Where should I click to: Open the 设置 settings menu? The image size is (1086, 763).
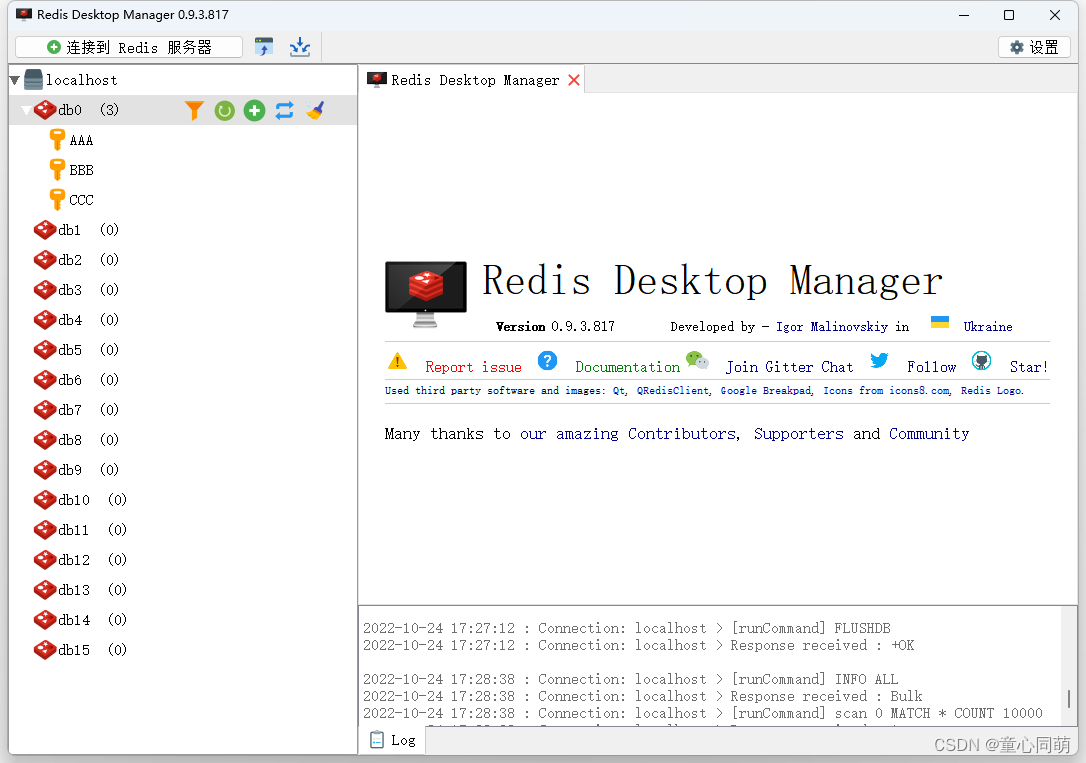click(1034, 46)
